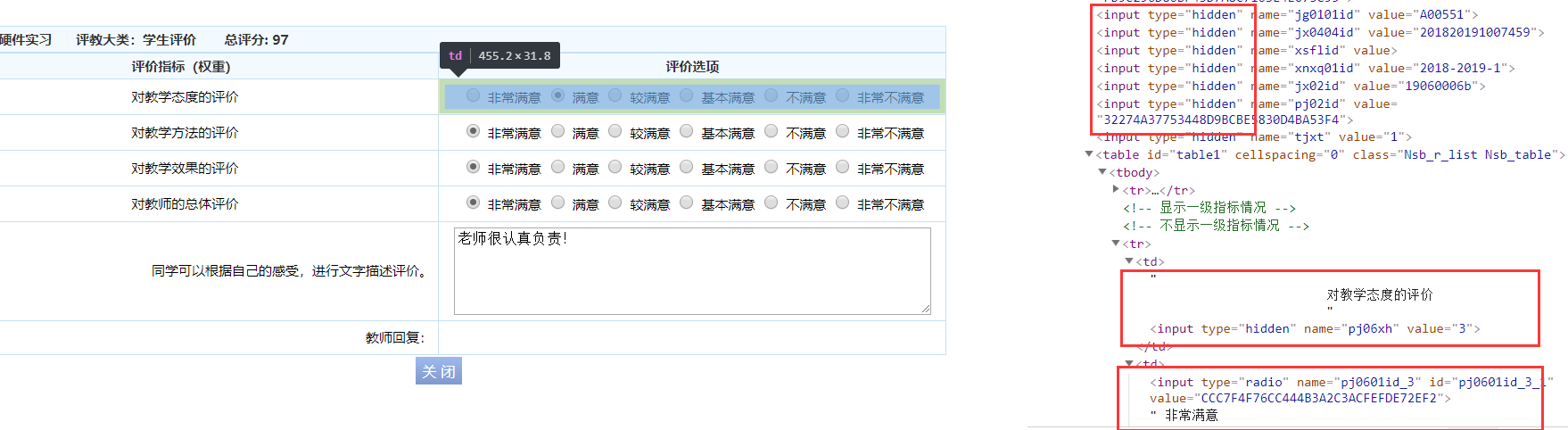Select 非常不满意 for 对教学态度的评价 row

tap(842, 95)
